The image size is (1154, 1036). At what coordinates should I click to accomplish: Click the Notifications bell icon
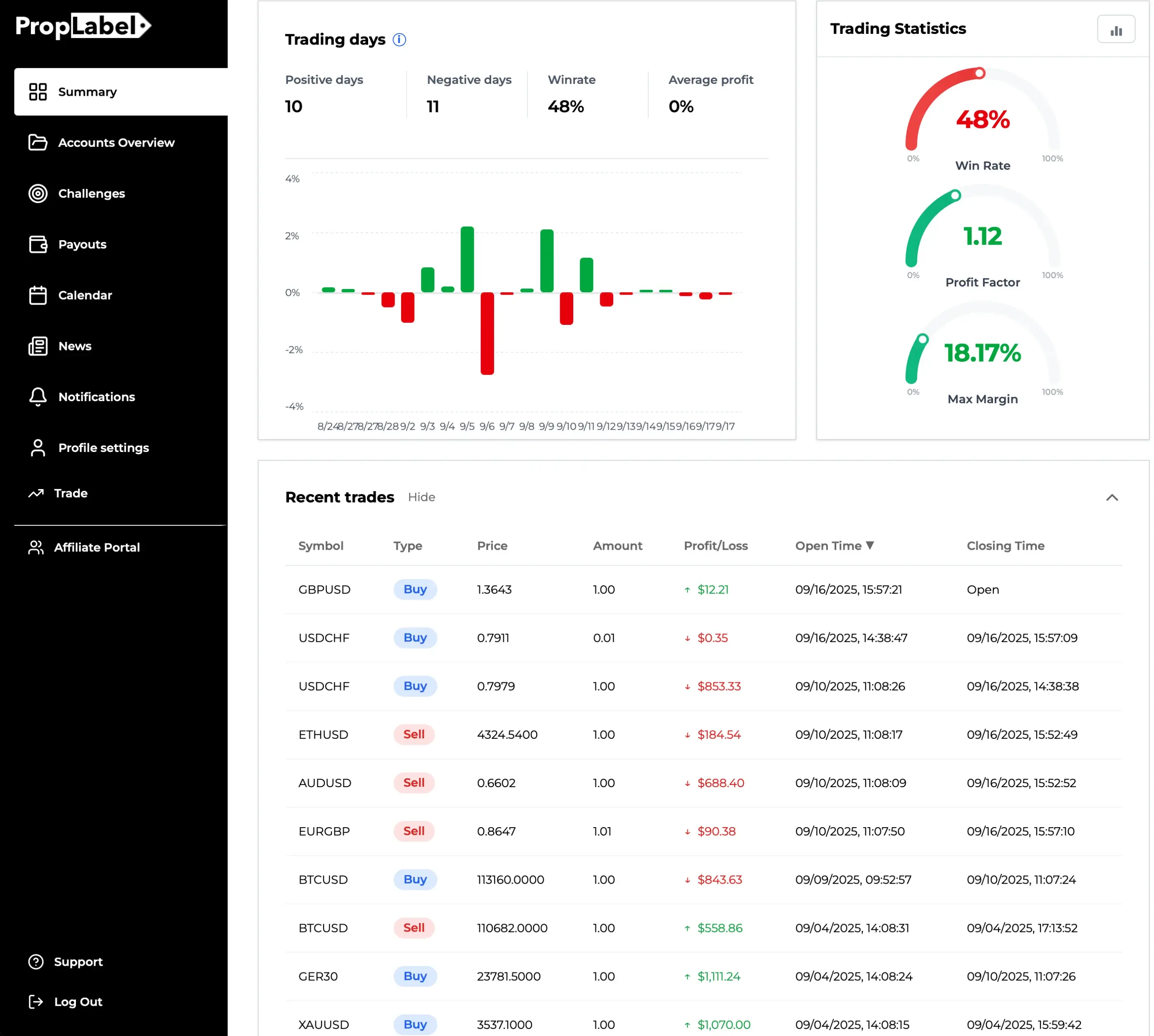pos(38,397)
